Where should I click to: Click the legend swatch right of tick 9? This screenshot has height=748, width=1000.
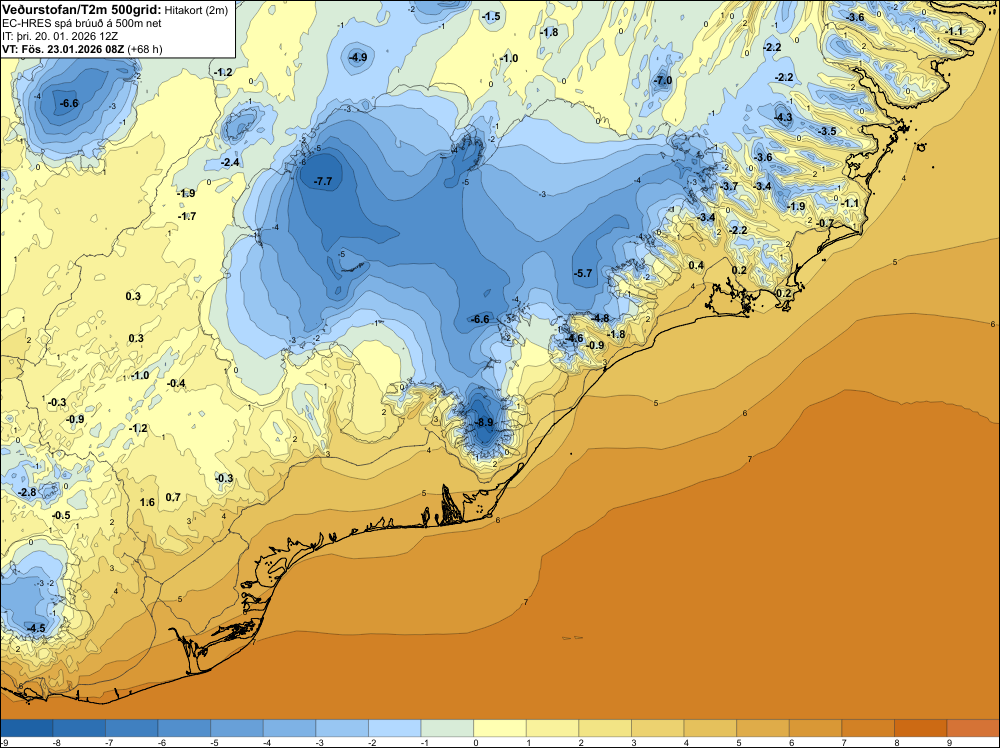(x=973, y=728)
